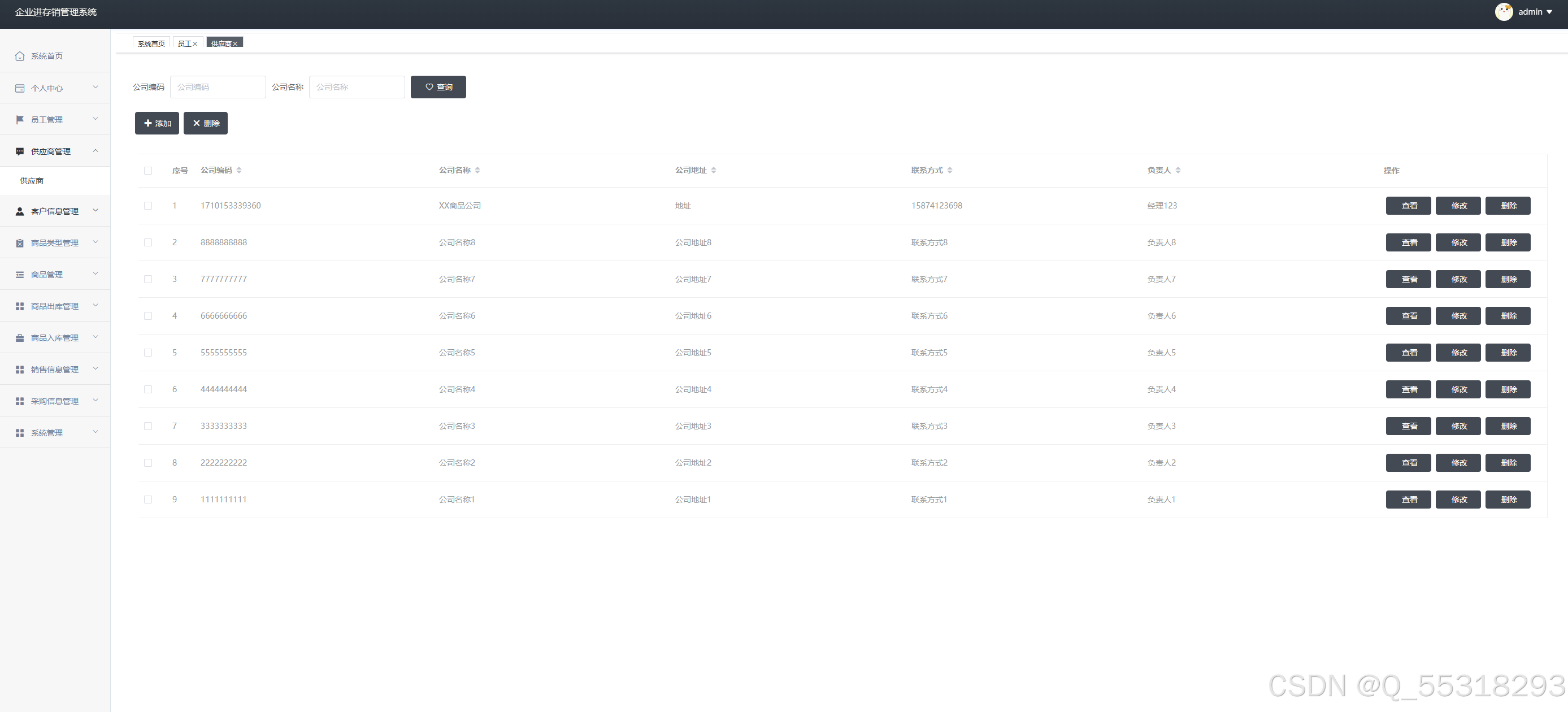
Task: Click the flag icon for 员工管理
Action: click(x=19, y=120)
